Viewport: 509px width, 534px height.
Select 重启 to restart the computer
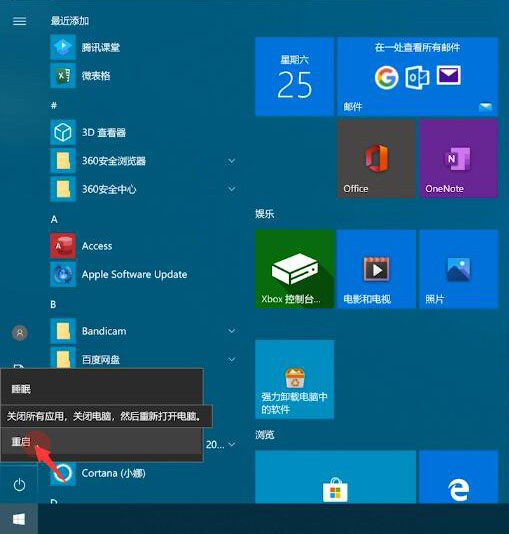(x=101, y=442)
